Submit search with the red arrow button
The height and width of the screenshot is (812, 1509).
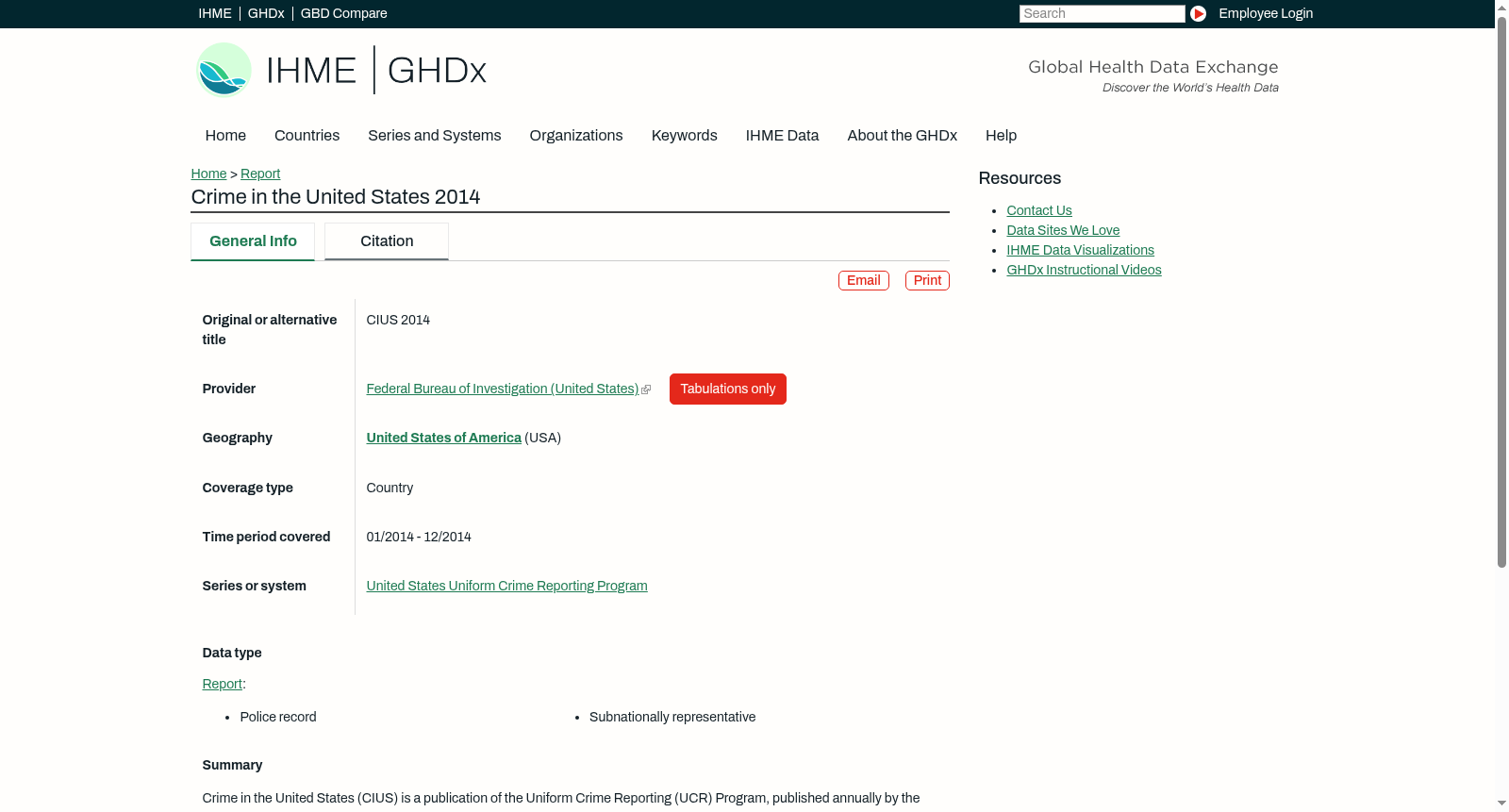(1198, 13)
